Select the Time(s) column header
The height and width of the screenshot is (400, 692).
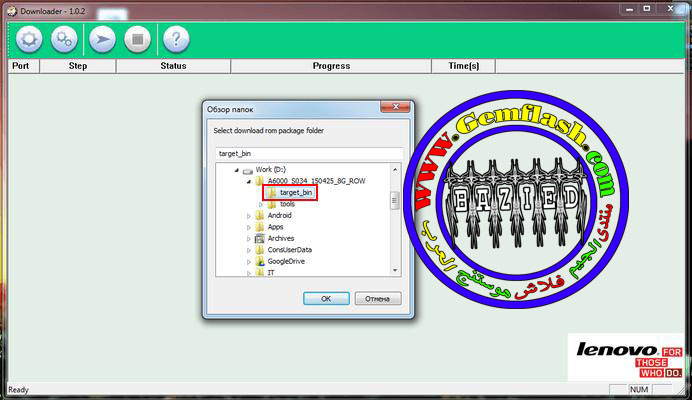pos(463,66)
